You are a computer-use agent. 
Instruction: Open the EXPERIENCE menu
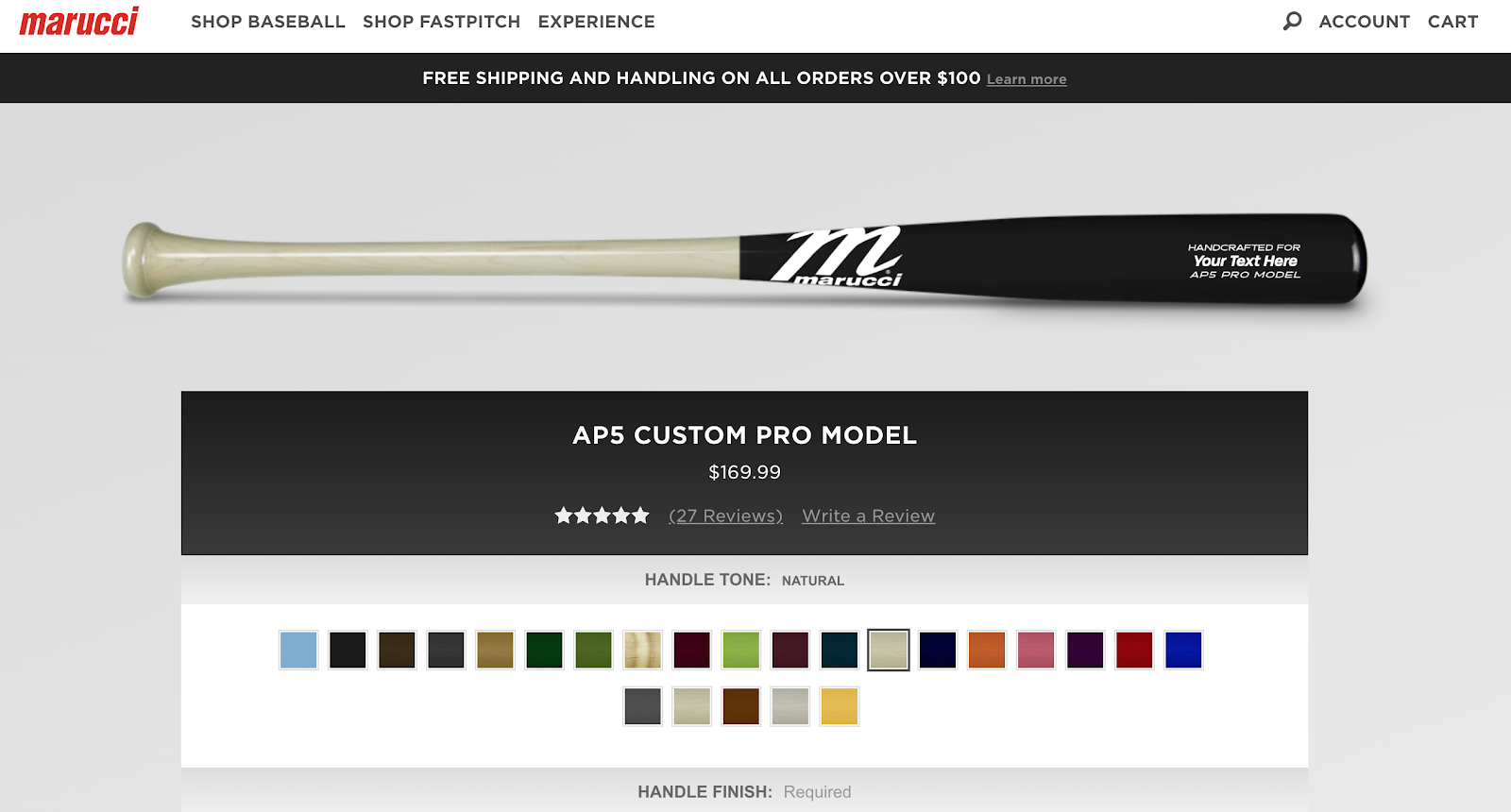tap(595, 21)
